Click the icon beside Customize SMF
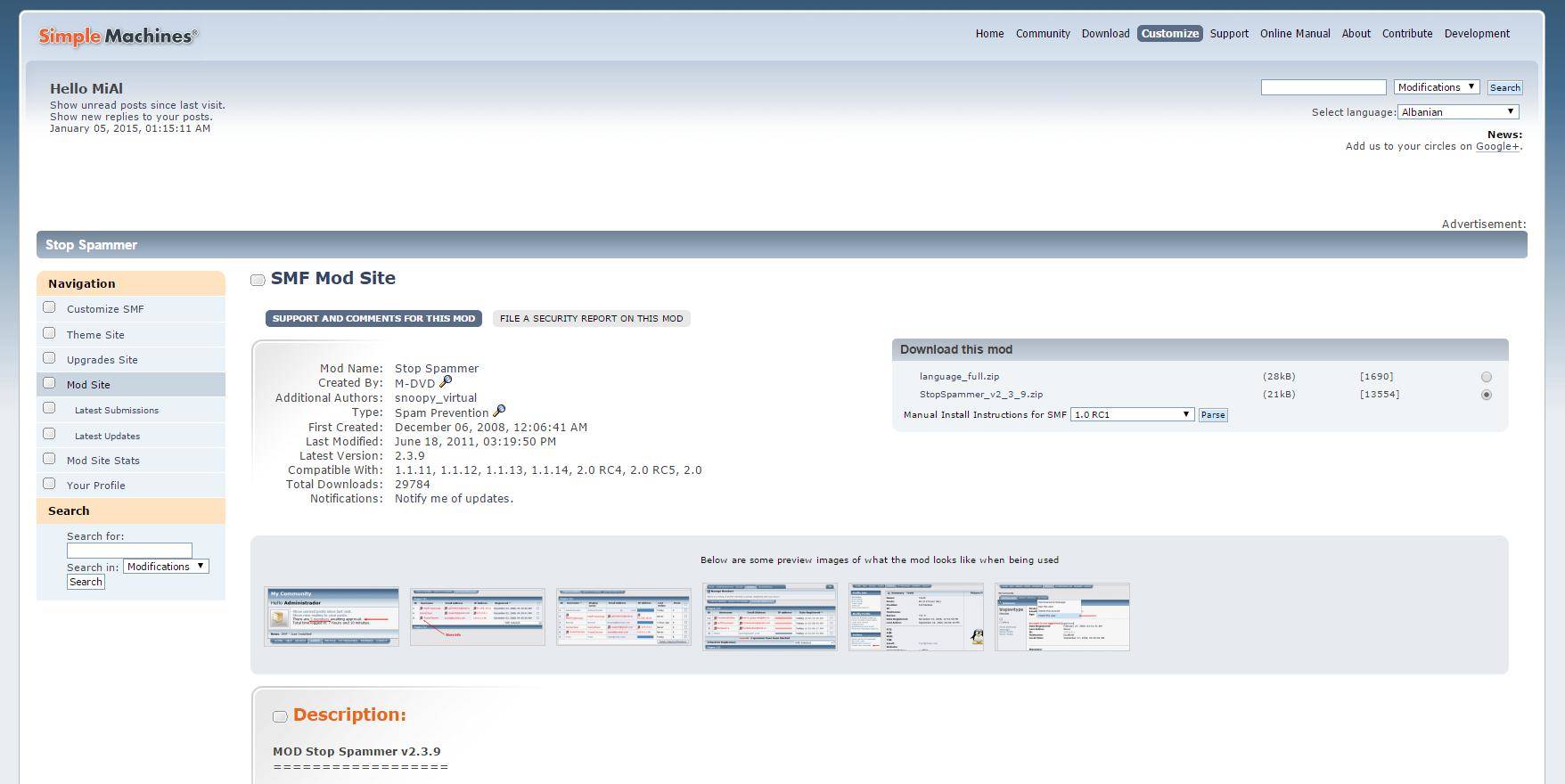This screenshot has height=784, width=1565. click(x=49, y=307)
